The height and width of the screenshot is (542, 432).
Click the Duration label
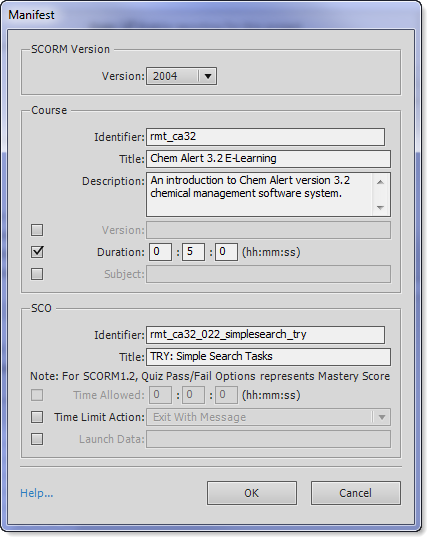coord(121,252)
